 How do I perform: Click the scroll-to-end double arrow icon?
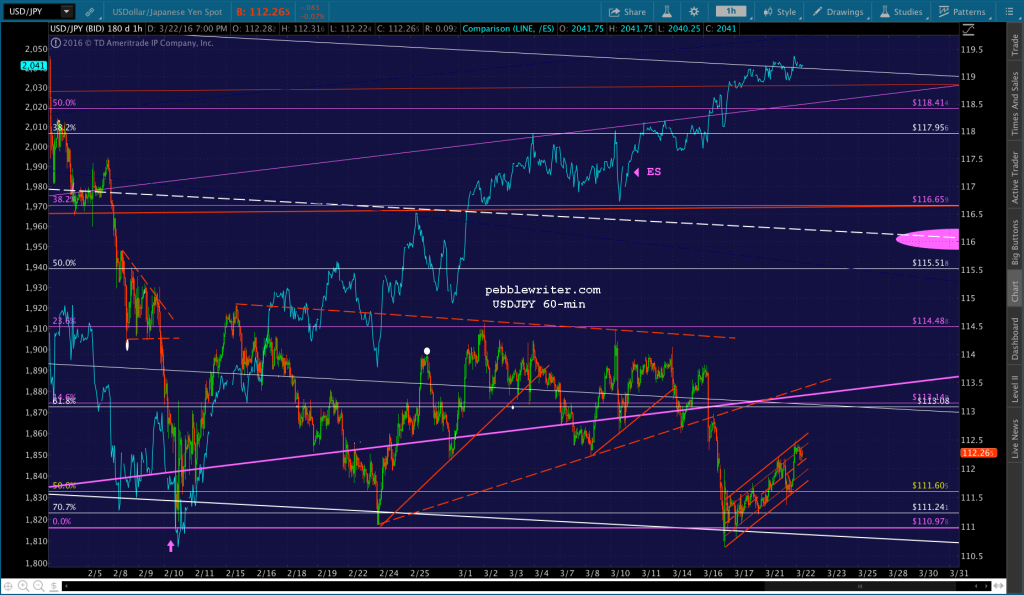[x=999, y=586]
